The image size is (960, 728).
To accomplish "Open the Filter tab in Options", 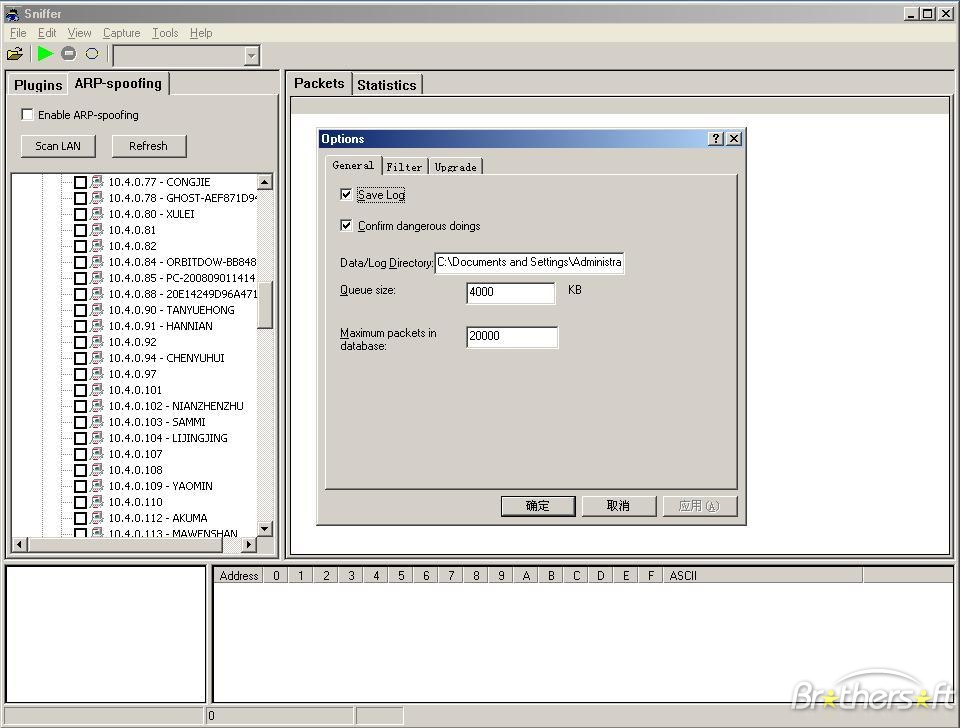I will 404,167.
